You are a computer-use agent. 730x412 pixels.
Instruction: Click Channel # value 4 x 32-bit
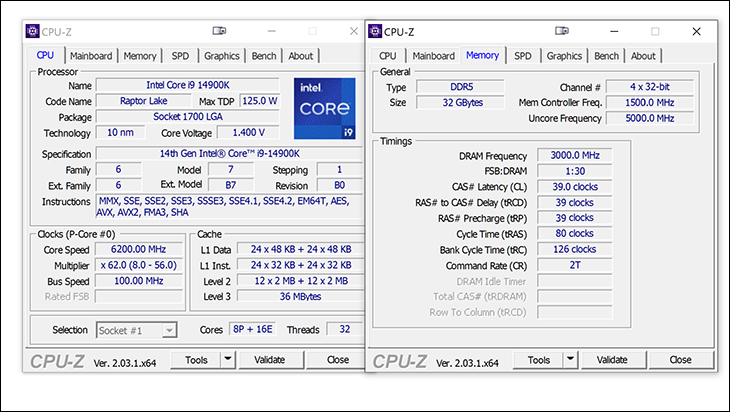coord(650,87)
